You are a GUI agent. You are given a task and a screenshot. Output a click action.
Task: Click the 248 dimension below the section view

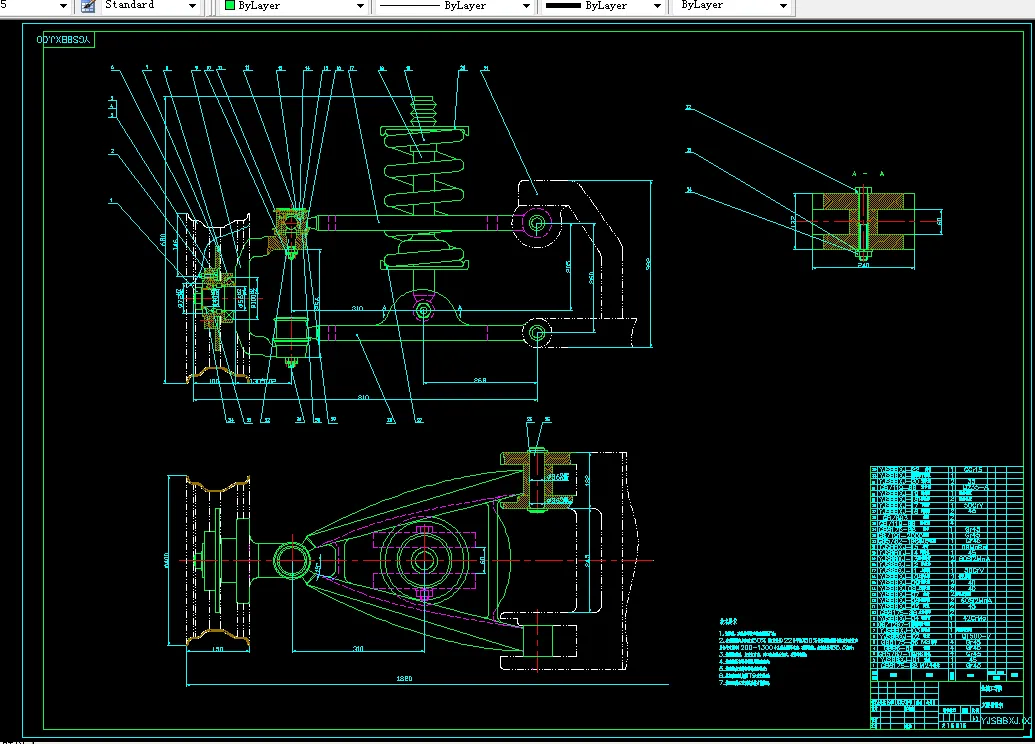[x=862, y=264]
